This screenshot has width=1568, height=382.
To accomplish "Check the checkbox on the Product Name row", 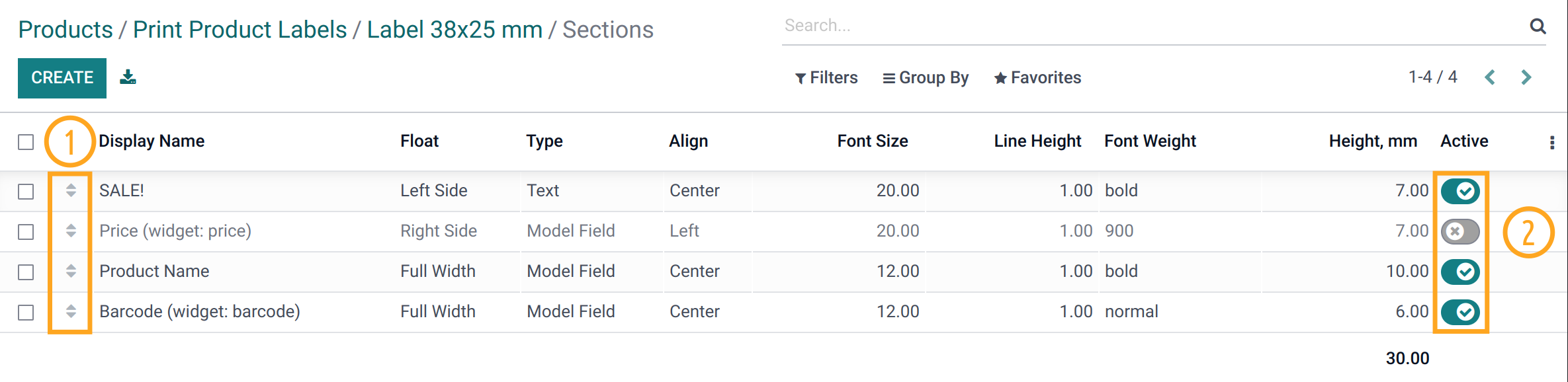I will point(25,271).
